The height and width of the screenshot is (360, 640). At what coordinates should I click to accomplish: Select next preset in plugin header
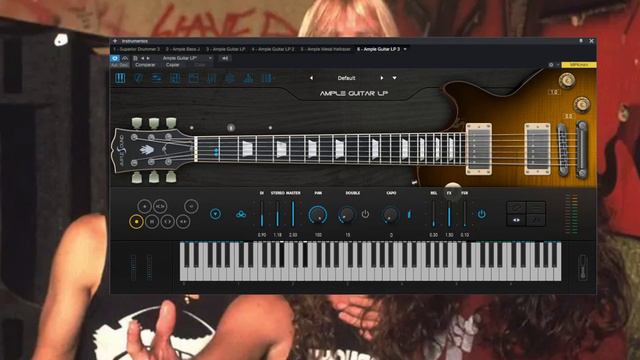click(148, 58)
